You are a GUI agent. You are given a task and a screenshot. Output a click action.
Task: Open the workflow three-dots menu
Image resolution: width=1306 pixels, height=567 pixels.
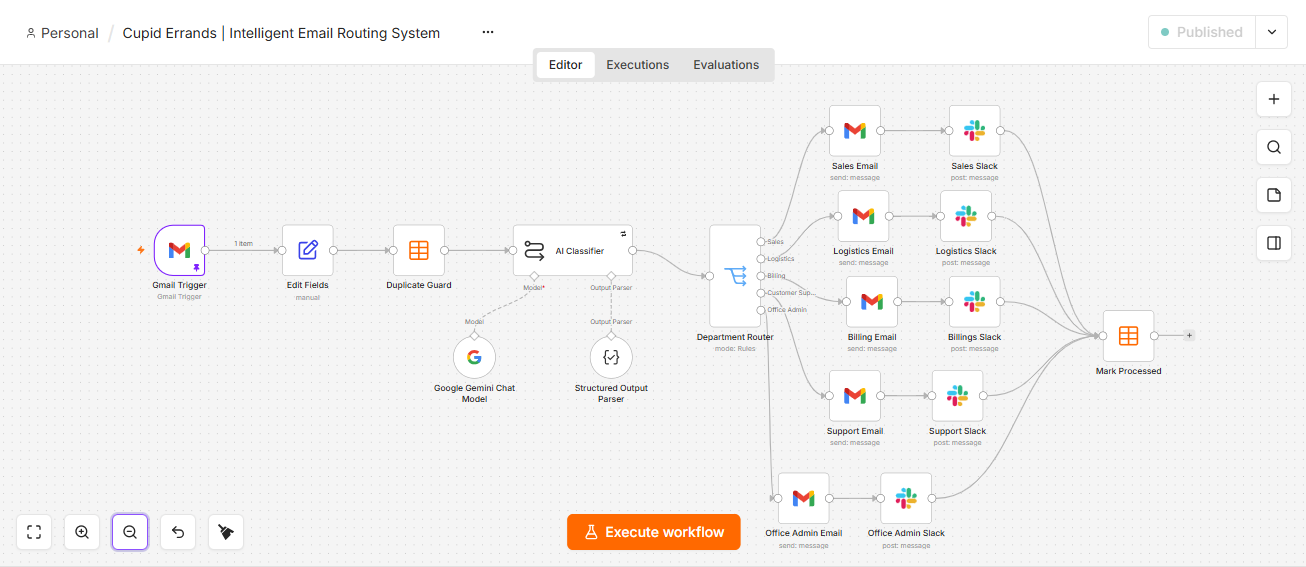pos(488,32)
